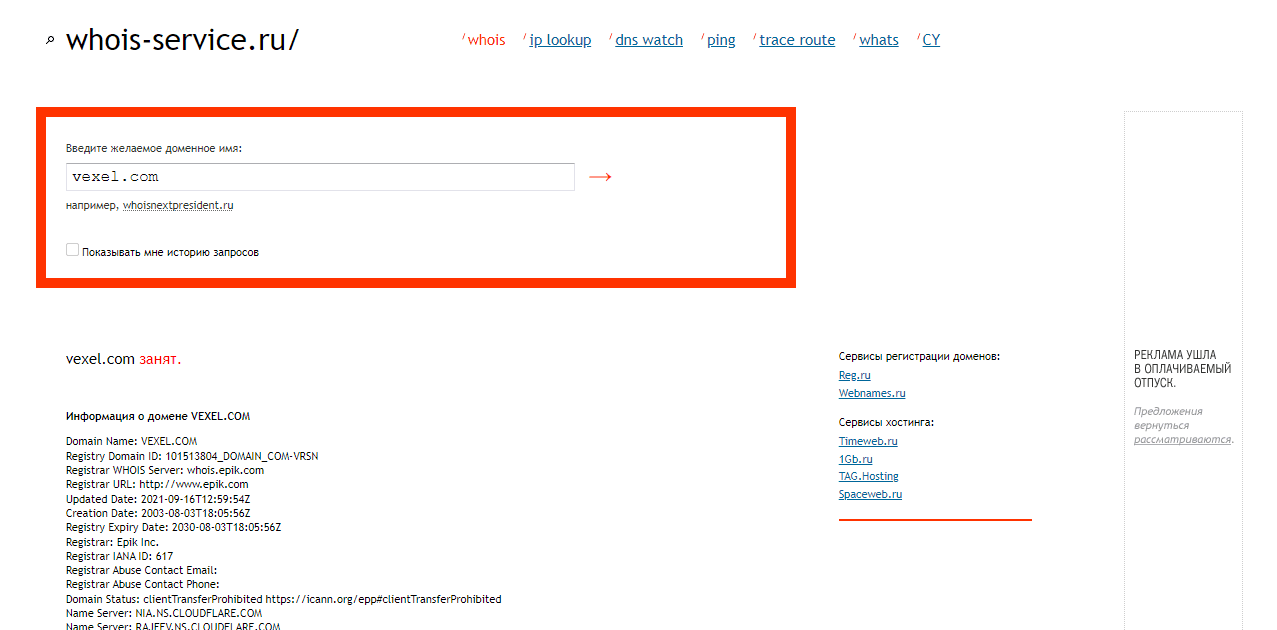
Task: Select the ping tab
Action: tap(721, 40)
